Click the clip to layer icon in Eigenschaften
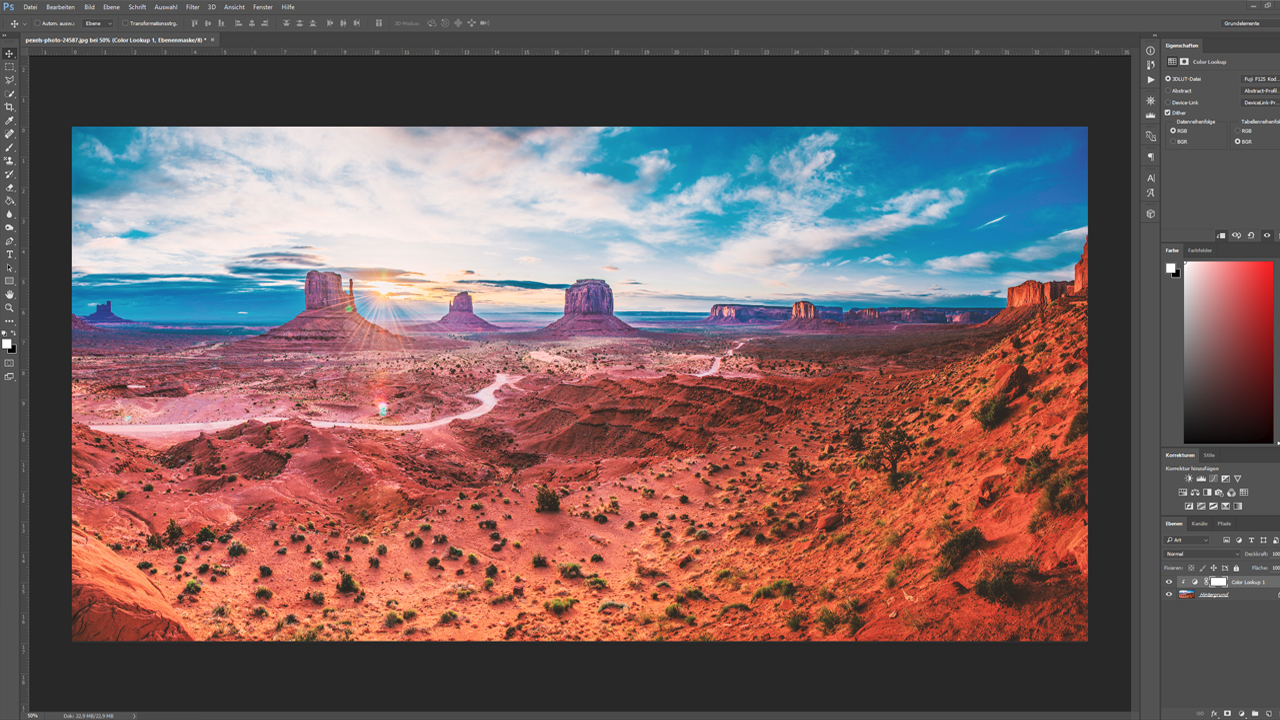The width and height of the screenshot is (1280, 720). coord(1221,235)
